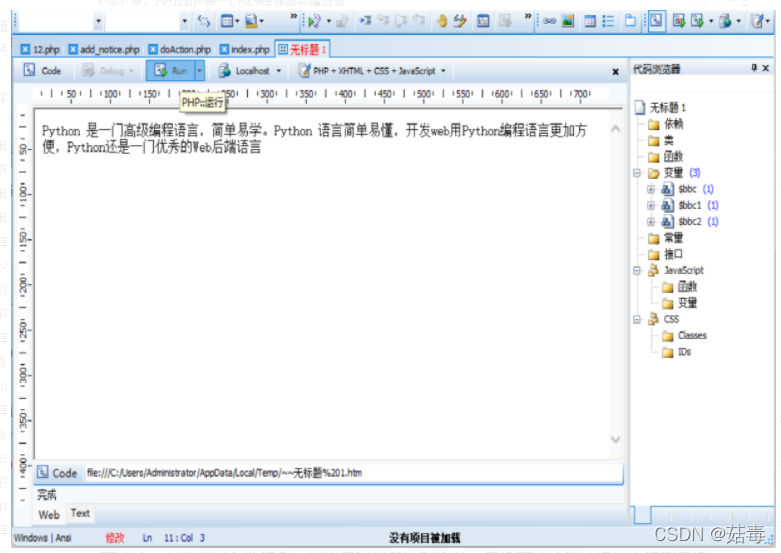Click the hand breakpoint icon

click(x=441, y=21)
